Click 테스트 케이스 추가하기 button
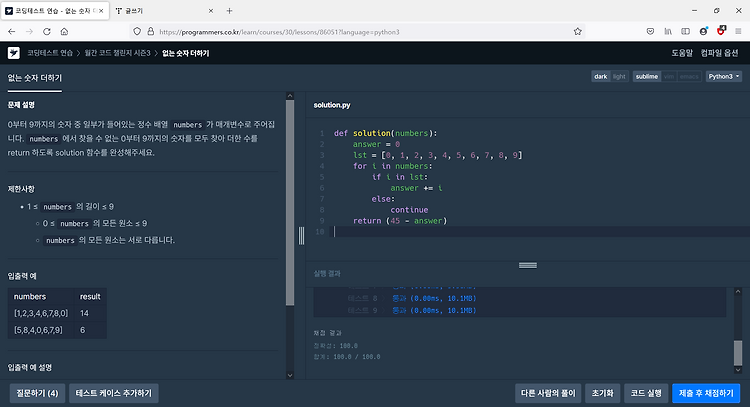The image size is (750, 407). (x=113, y=393)
